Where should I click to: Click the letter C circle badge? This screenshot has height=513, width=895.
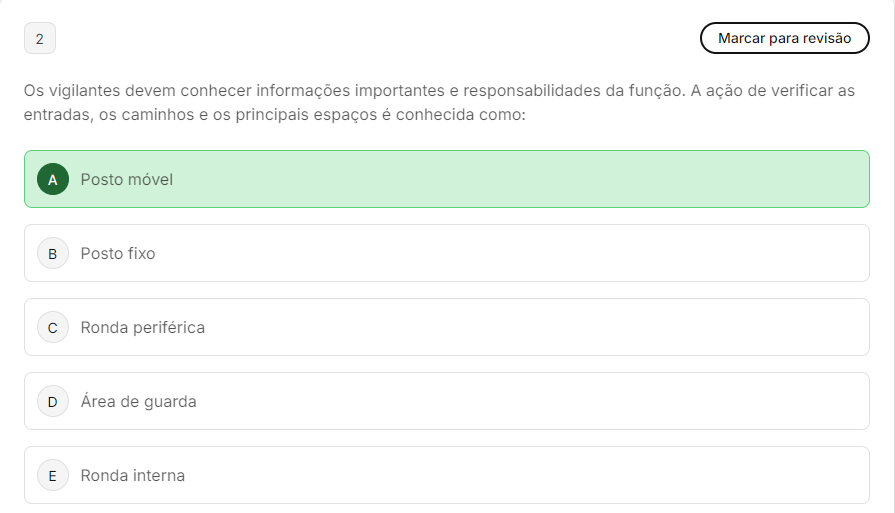53,327
